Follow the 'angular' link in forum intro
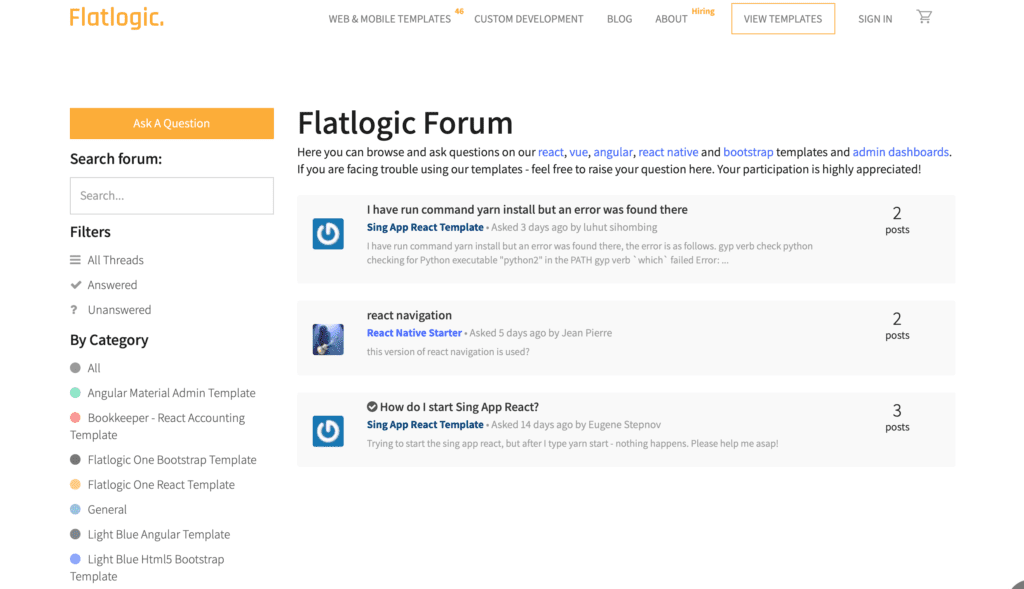The width and height of the screenshot is (1024, 589). (x=613, y=152)
